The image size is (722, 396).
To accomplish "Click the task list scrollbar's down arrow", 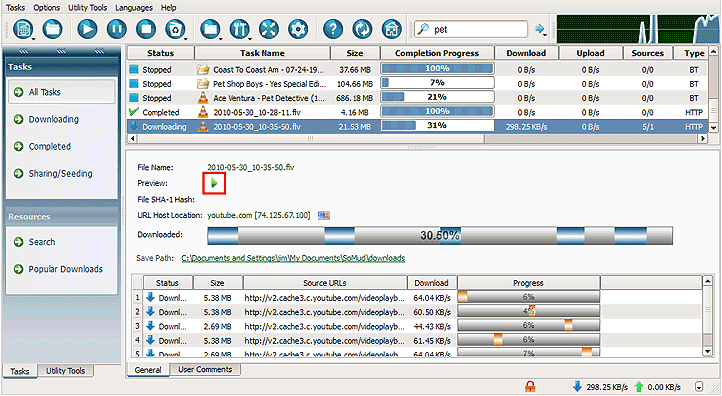I will click(x=713, y=128).
